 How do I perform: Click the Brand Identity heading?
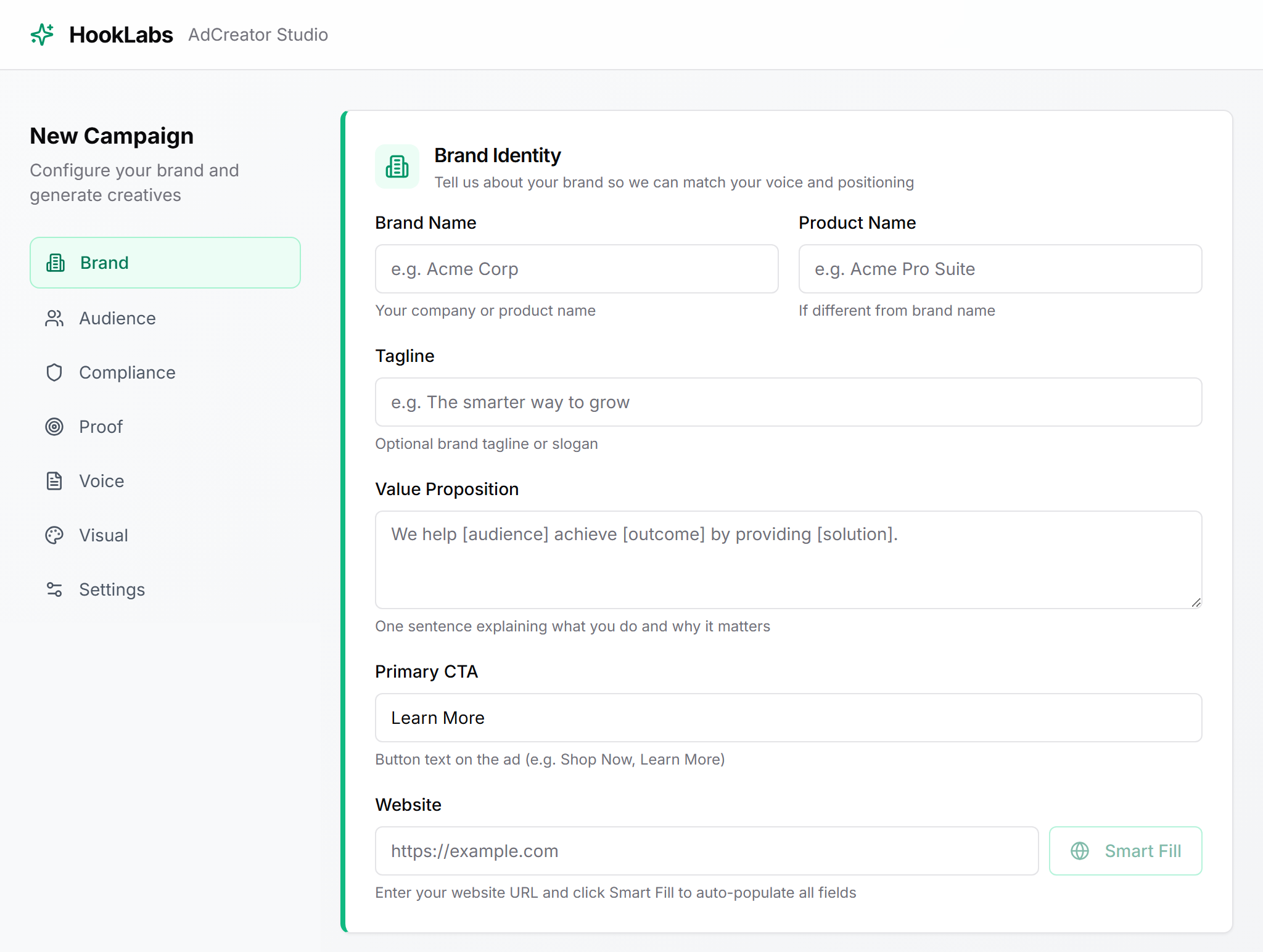pos(497,155)
